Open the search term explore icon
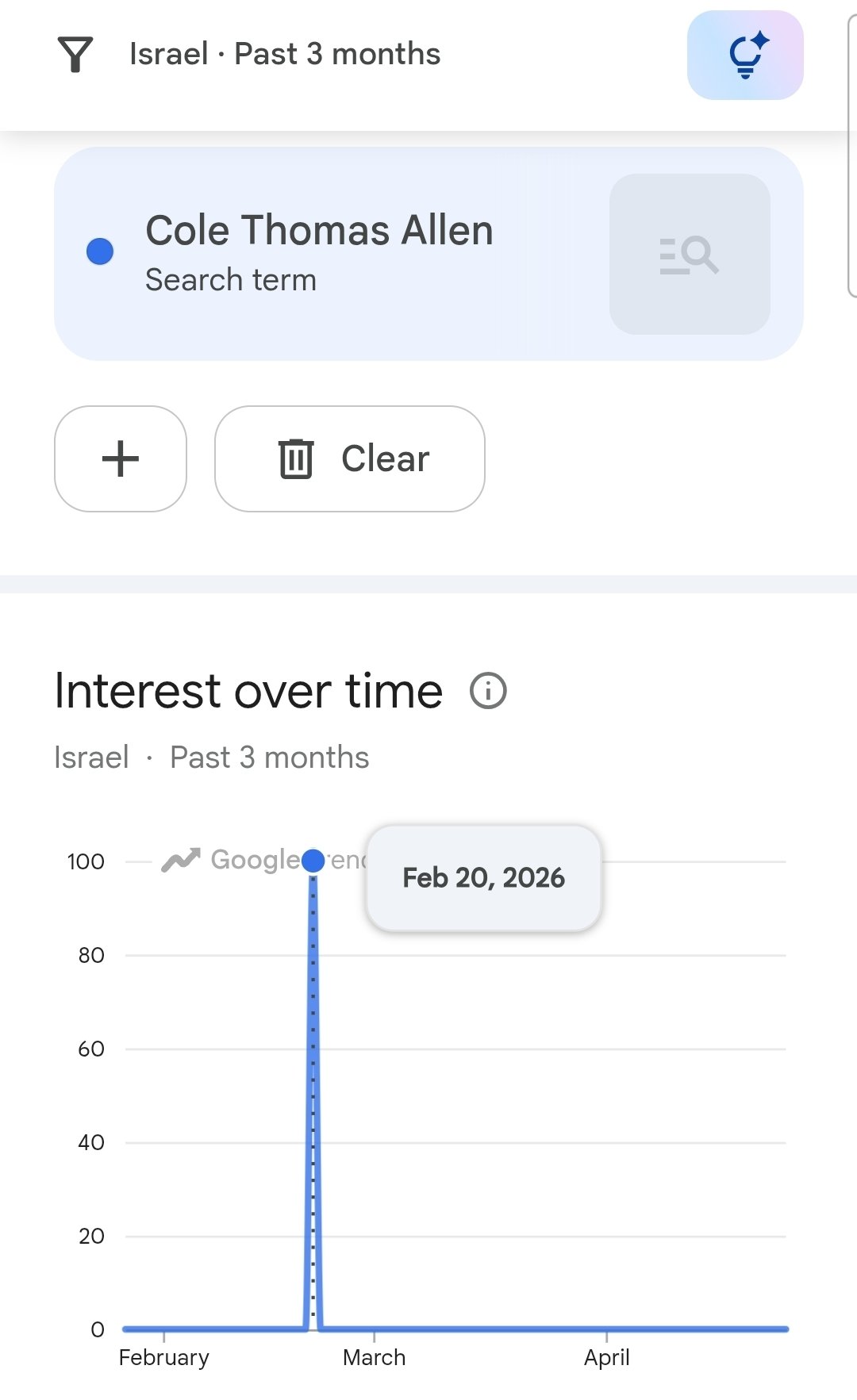 (690, 255)
